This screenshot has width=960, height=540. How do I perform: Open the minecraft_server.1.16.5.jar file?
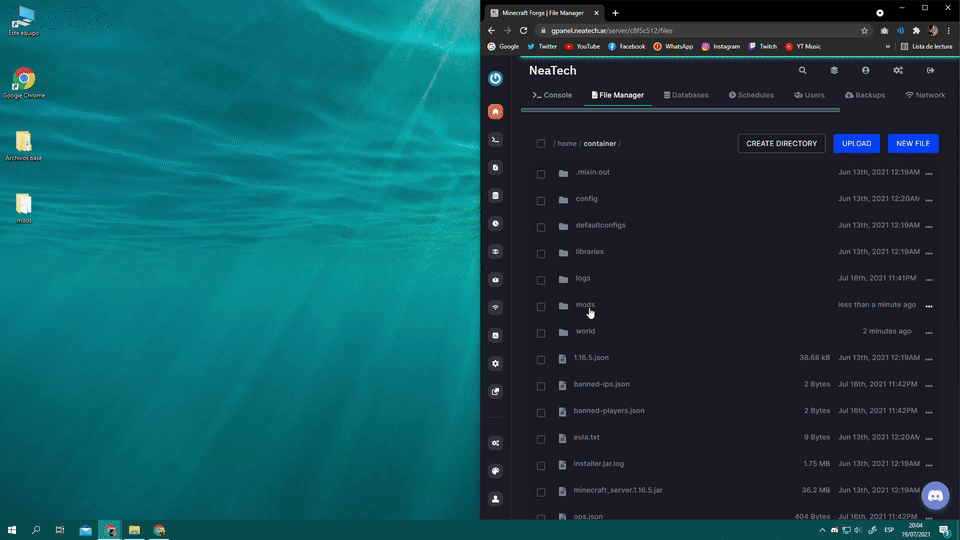click(618, 490)
